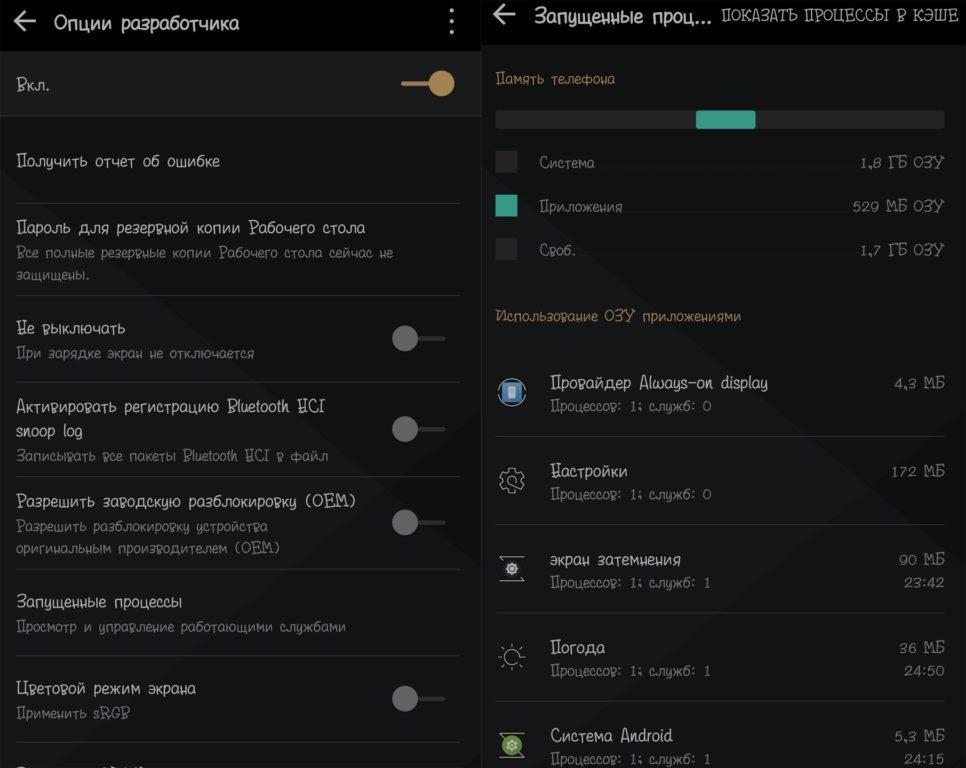Tap Применить sRGB subtitle text

pos(73,713)
